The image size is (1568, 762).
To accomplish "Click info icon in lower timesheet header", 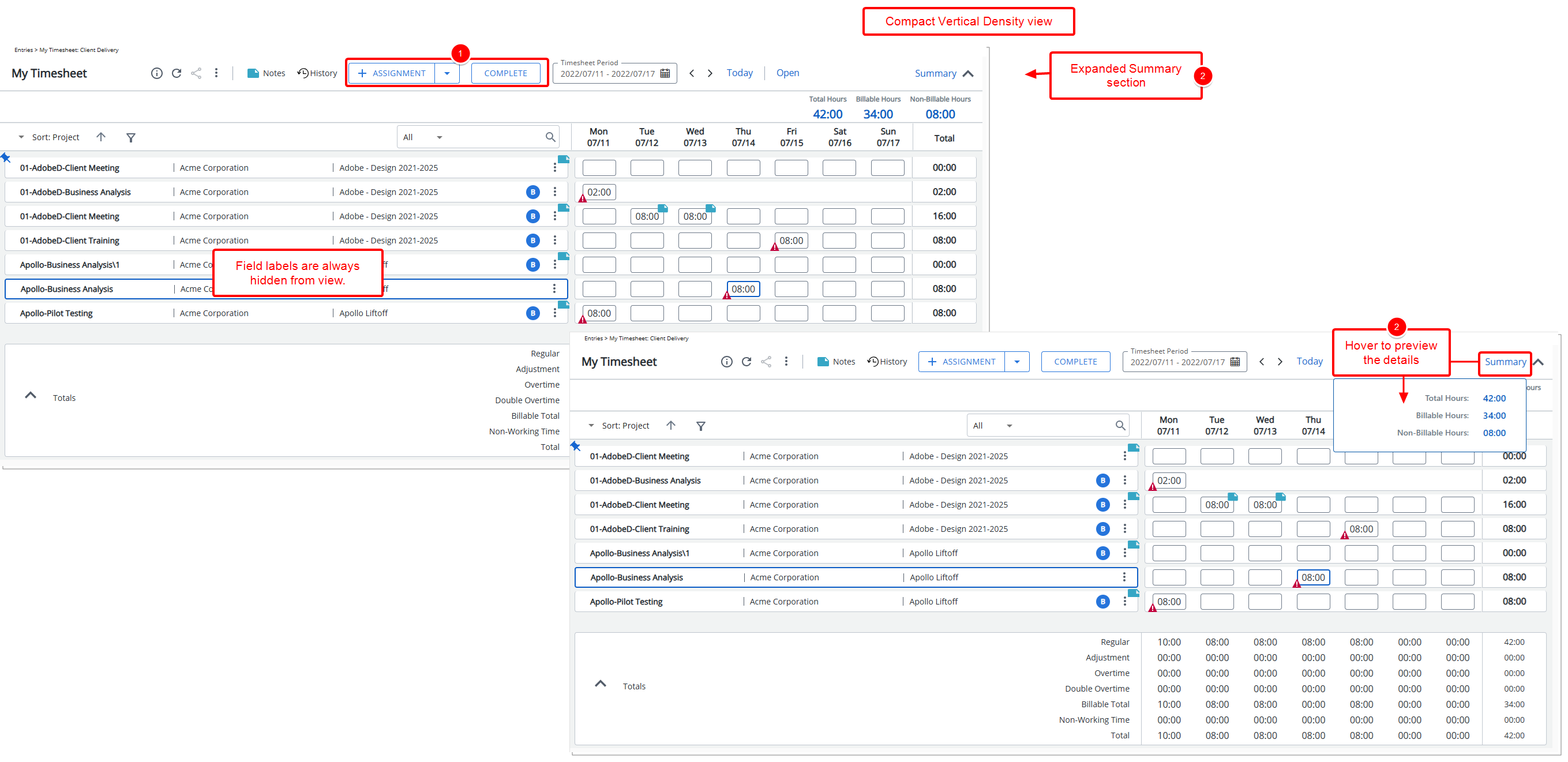I will coord(727,362).
